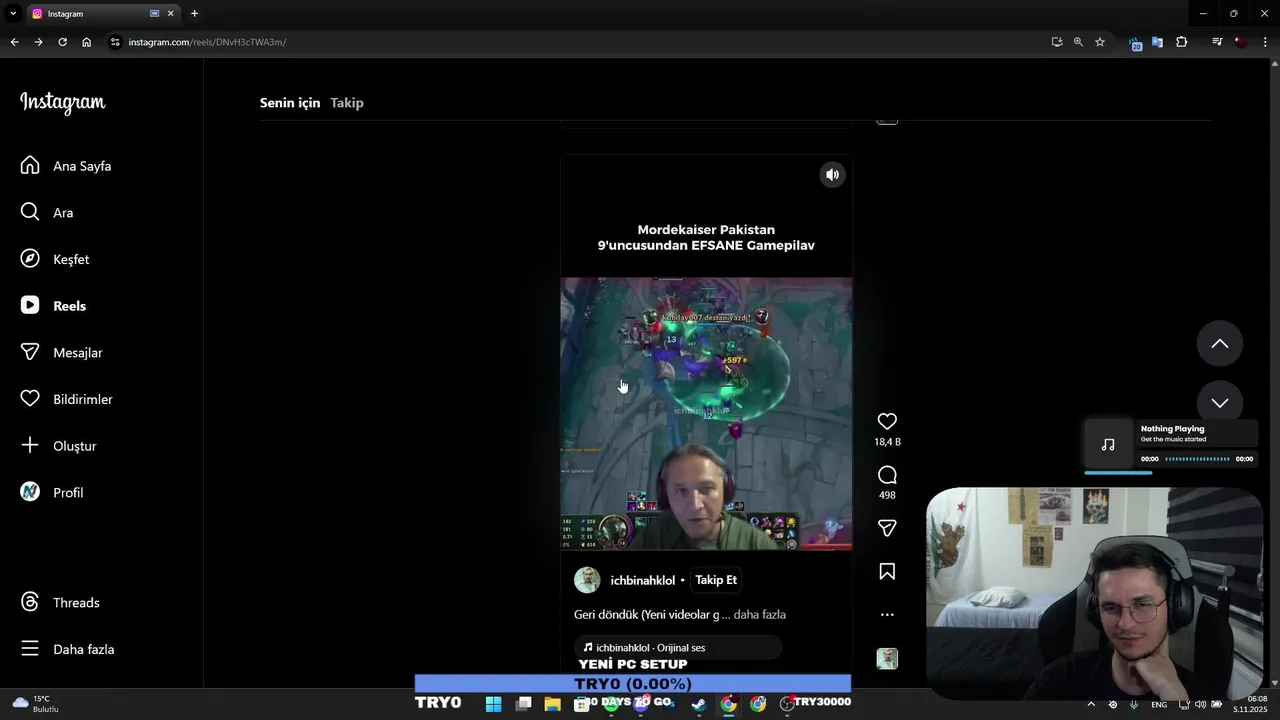Open Profil avatar in sidebar

point(30,492)
